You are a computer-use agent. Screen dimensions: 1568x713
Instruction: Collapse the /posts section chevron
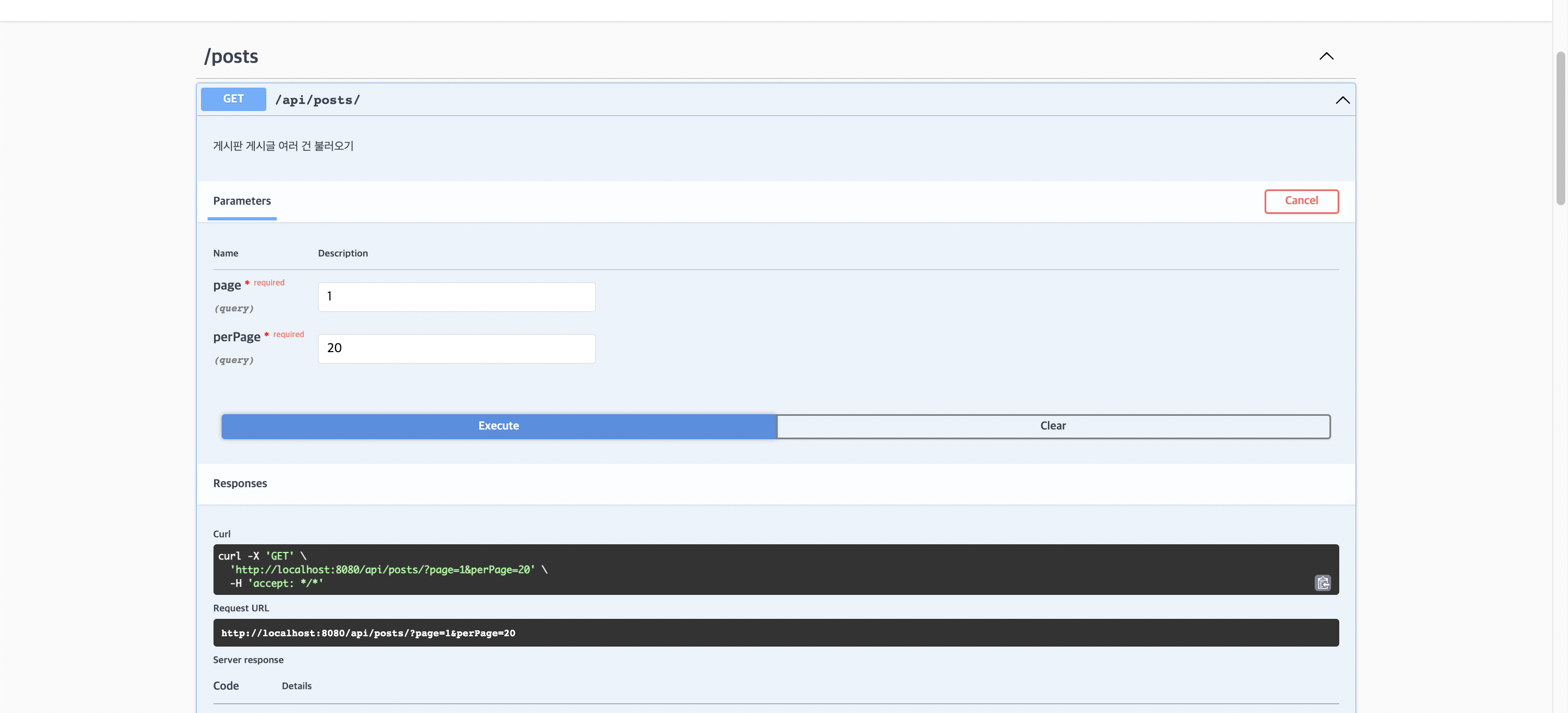tap(1326, 56)
